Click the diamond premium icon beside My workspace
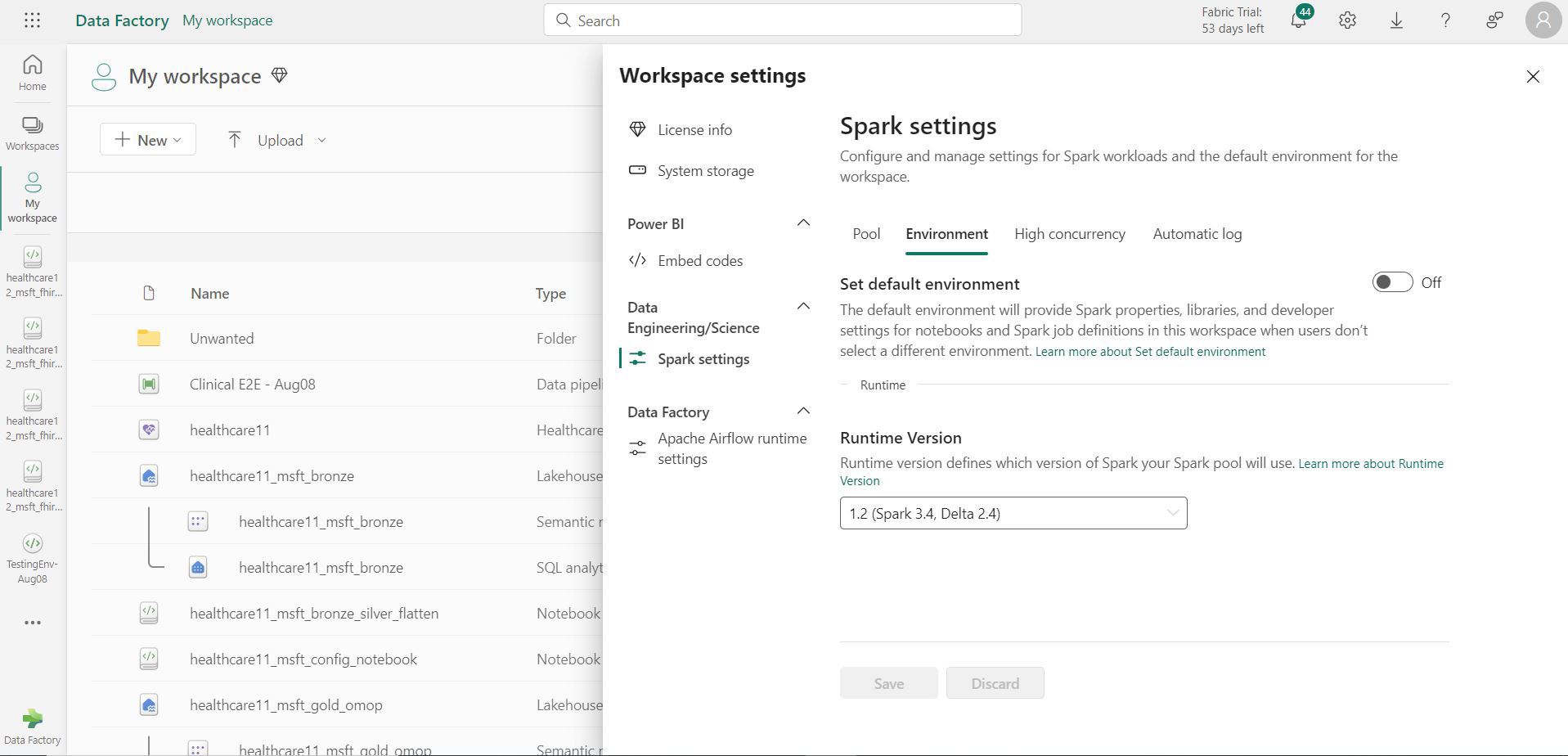This screenshot has width=1568, height=756. click(279, 76)
